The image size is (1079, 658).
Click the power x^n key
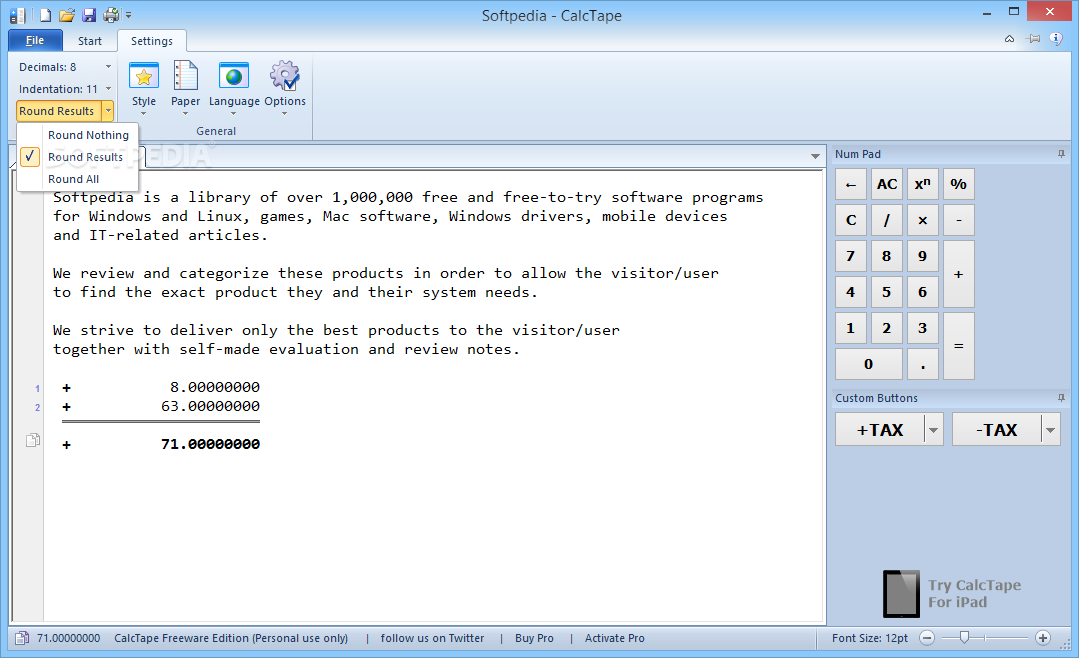pos(923,184)
